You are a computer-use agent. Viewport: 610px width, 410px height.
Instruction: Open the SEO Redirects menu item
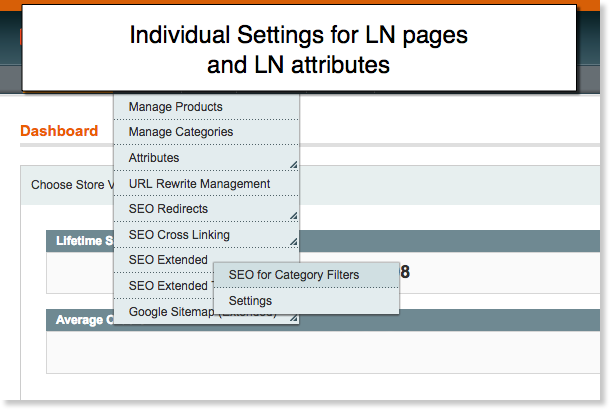(x=206, y=209)
